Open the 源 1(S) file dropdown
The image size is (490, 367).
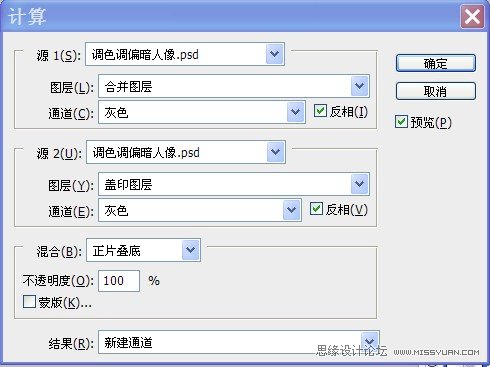pos(185,54)
